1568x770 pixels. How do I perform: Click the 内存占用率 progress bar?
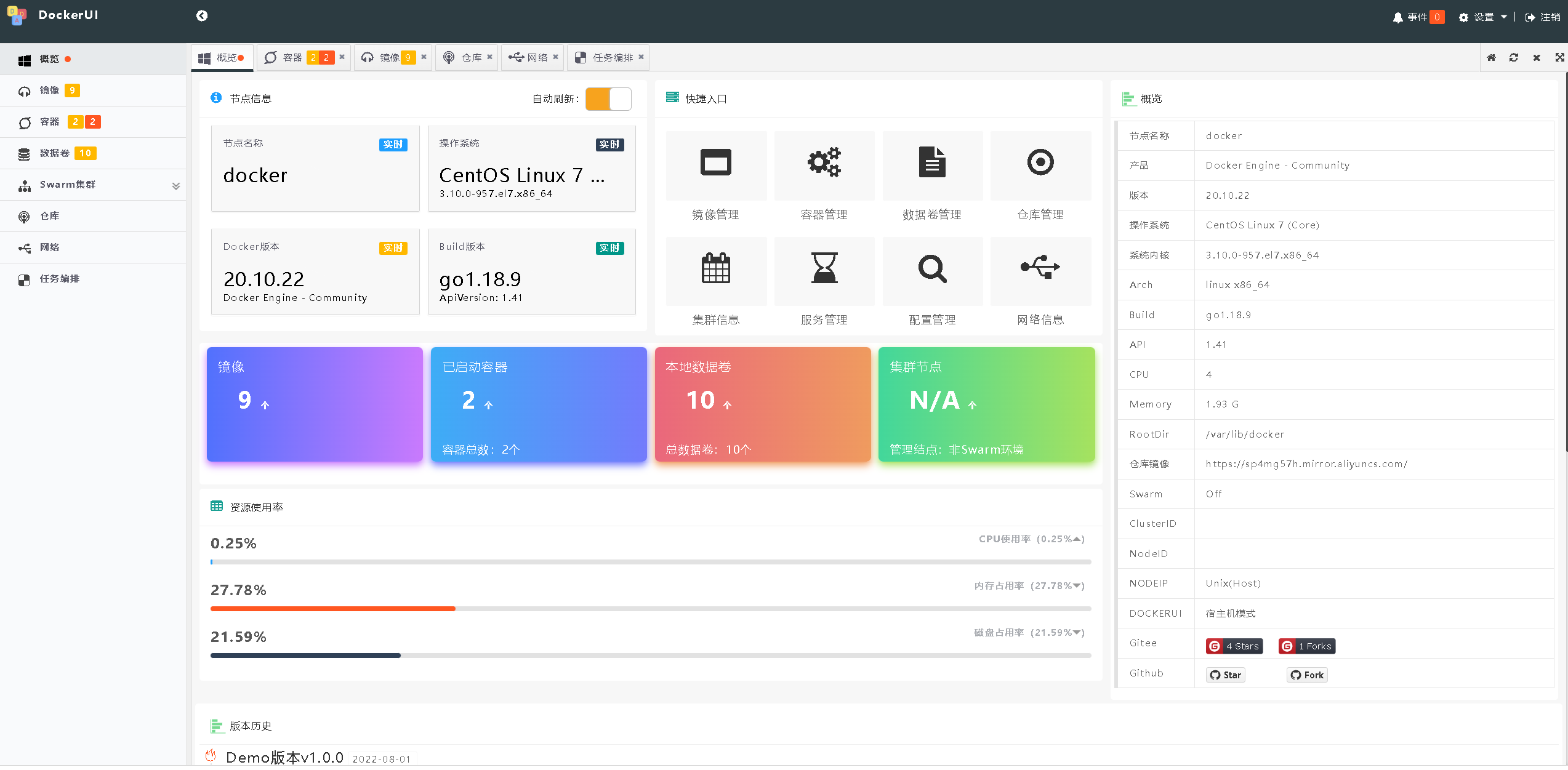pos(650,609)
